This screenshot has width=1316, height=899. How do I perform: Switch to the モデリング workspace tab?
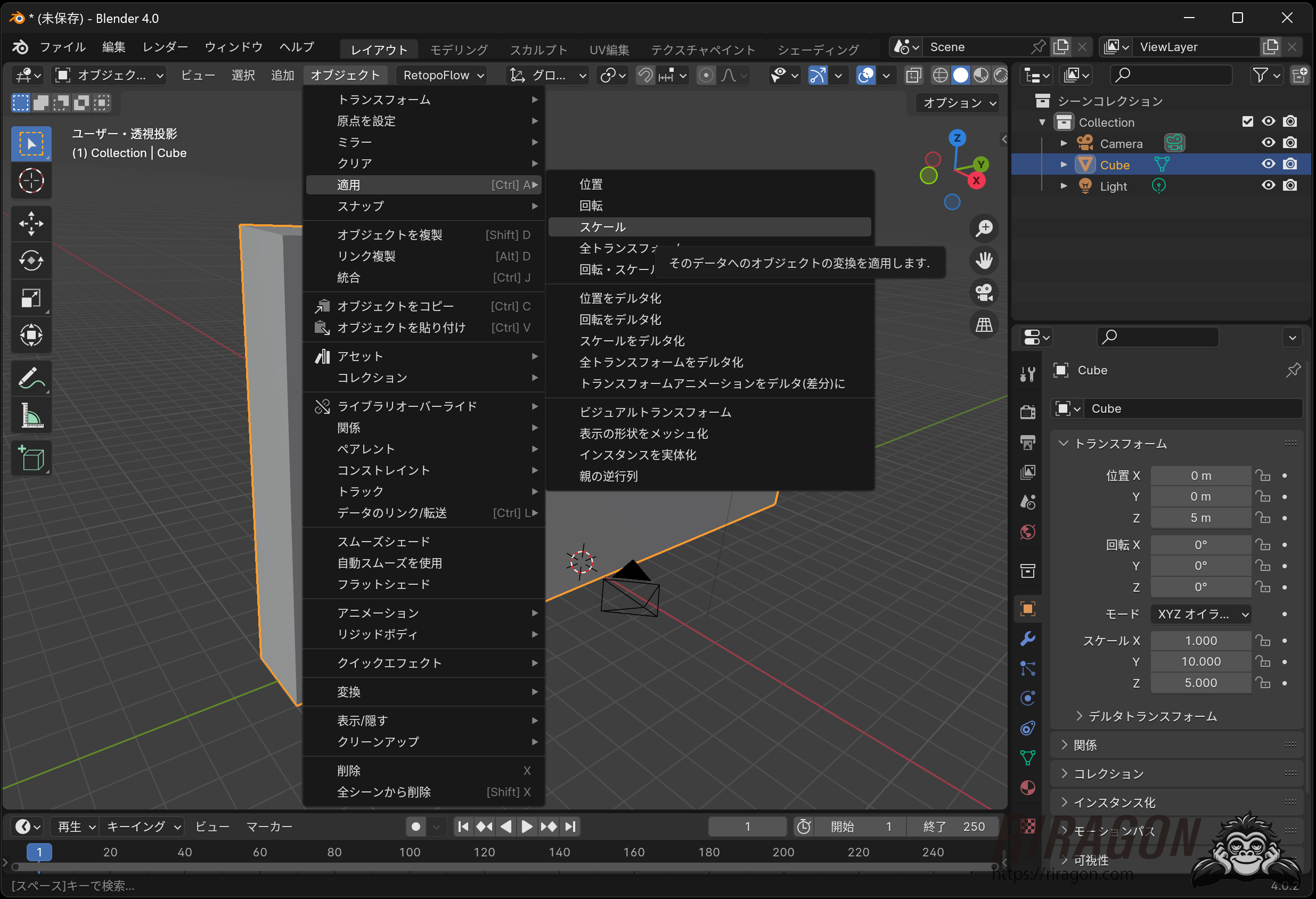tap(459, 49)
